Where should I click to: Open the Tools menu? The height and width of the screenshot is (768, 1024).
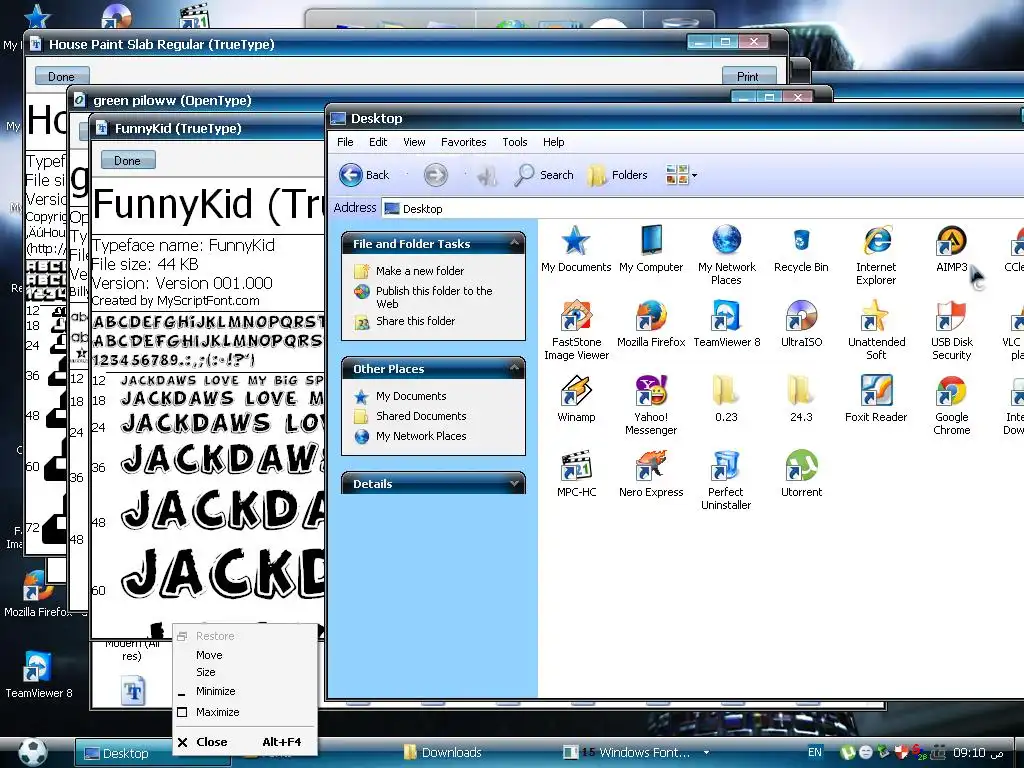[x=515, y=142]
